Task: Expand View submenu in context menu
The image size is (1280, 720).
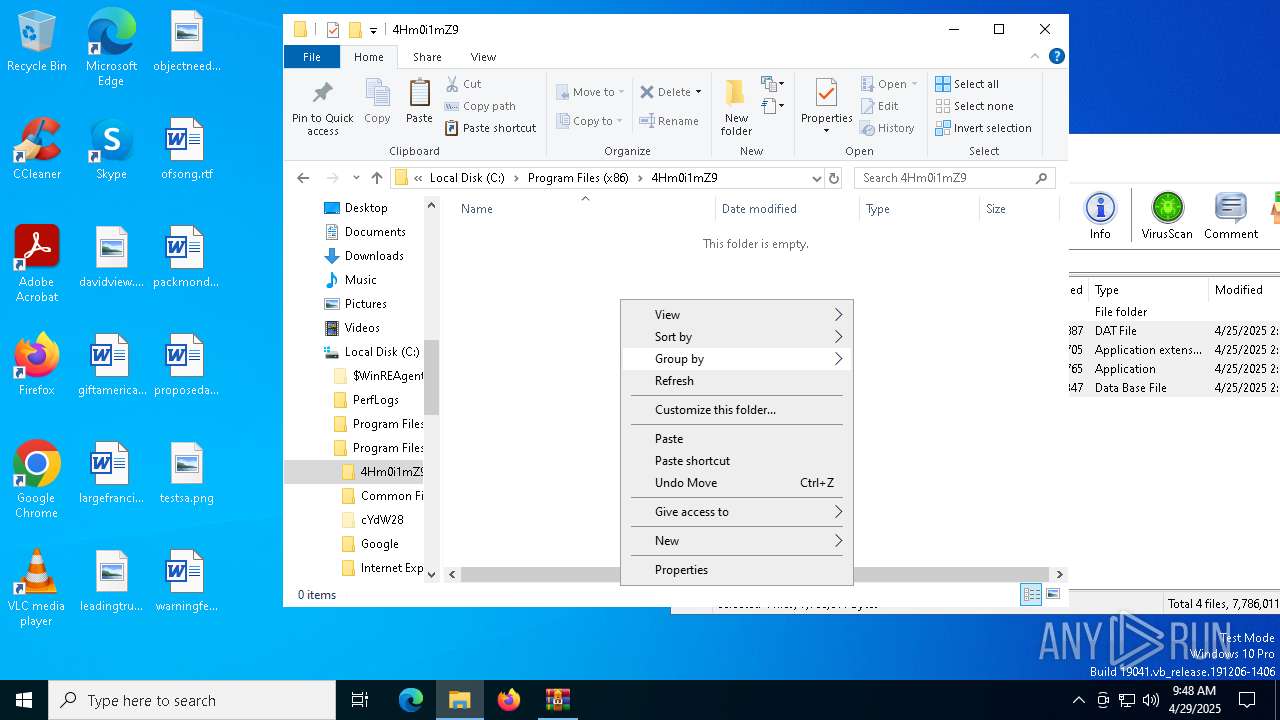Action: 737,315
